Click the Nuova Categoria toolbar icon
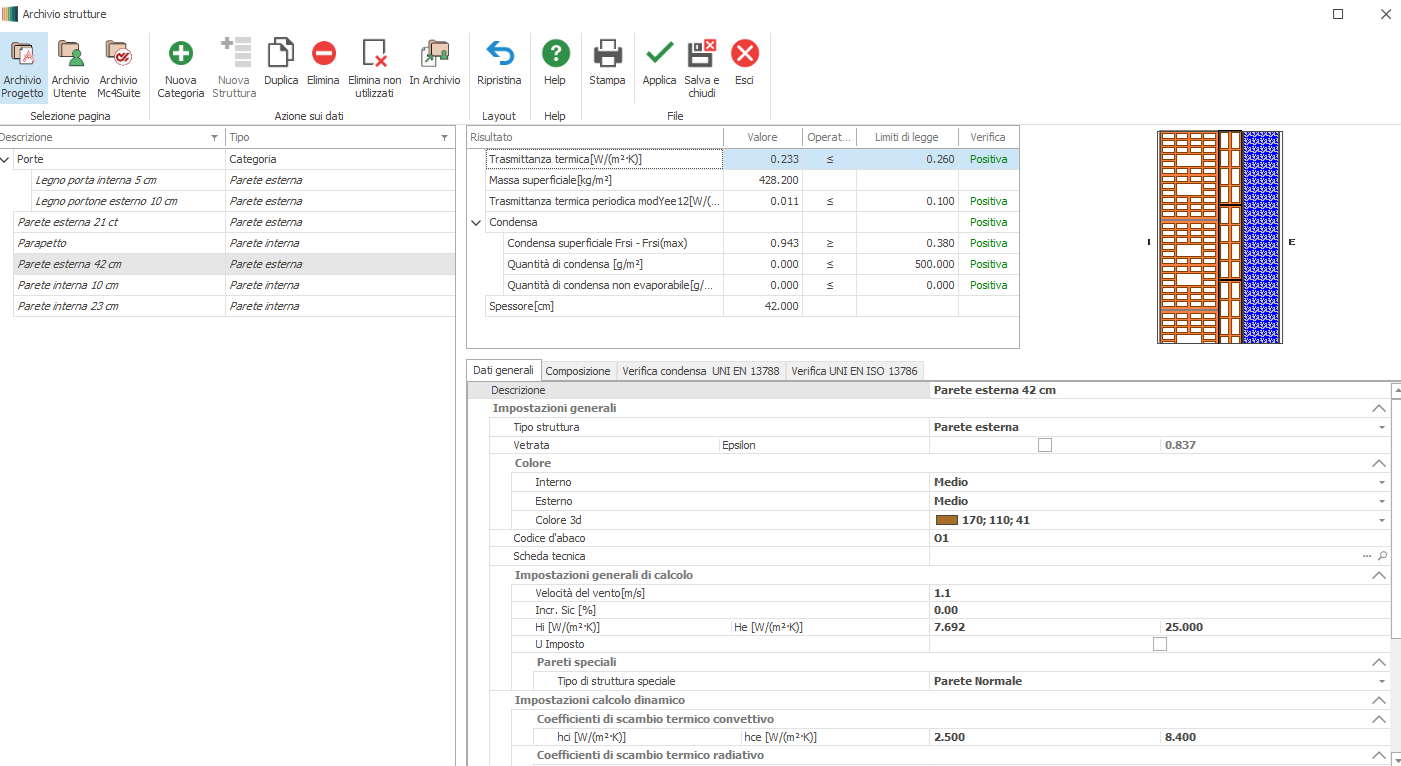1401x766 pixels. [x=180, y=55]
